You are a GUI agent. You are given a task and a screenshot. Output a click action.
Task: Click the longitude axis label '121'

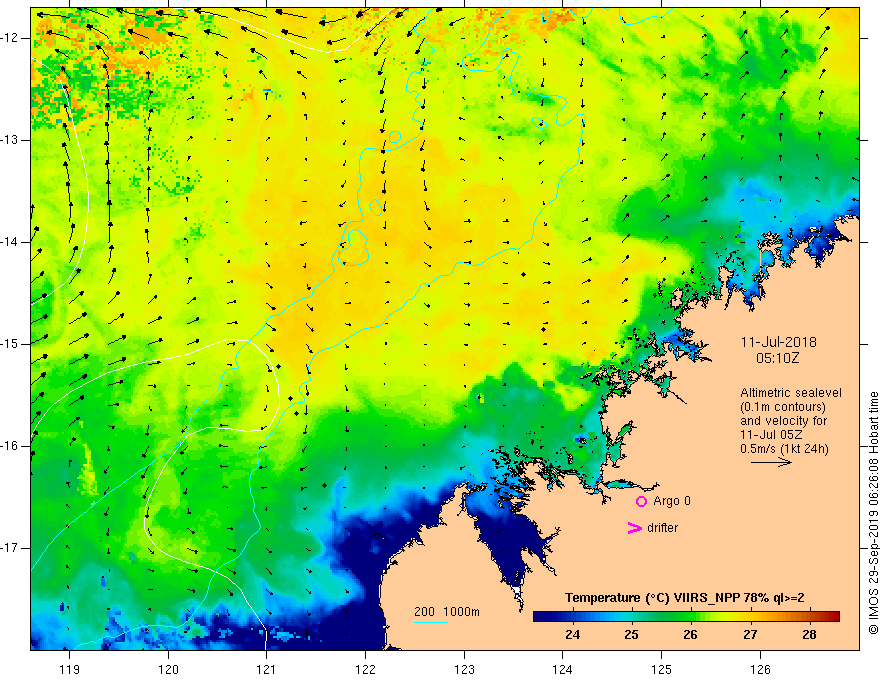coord(267,669)
